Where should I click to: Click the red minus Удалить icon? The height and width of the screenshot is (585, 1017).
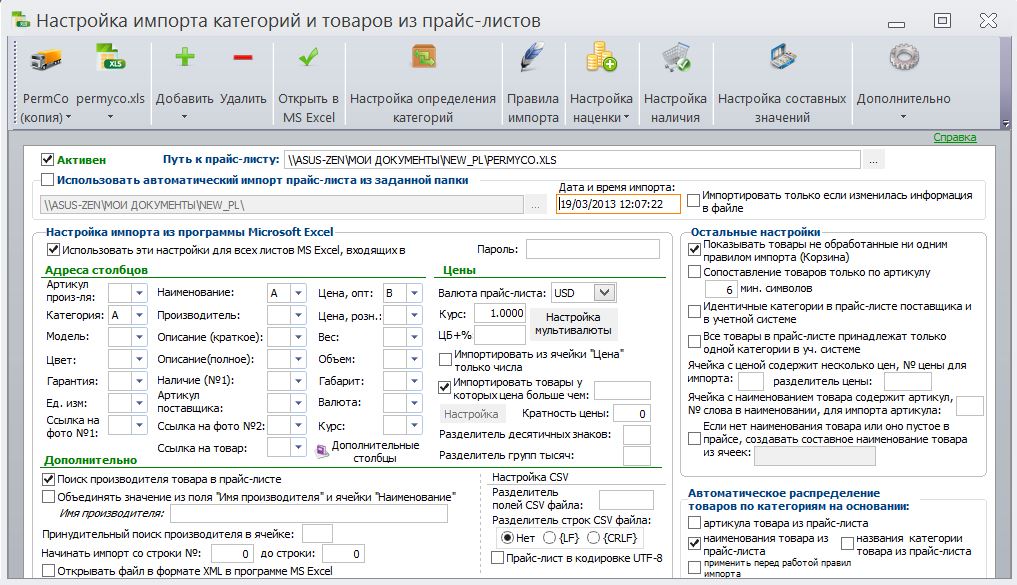[243, 57]
